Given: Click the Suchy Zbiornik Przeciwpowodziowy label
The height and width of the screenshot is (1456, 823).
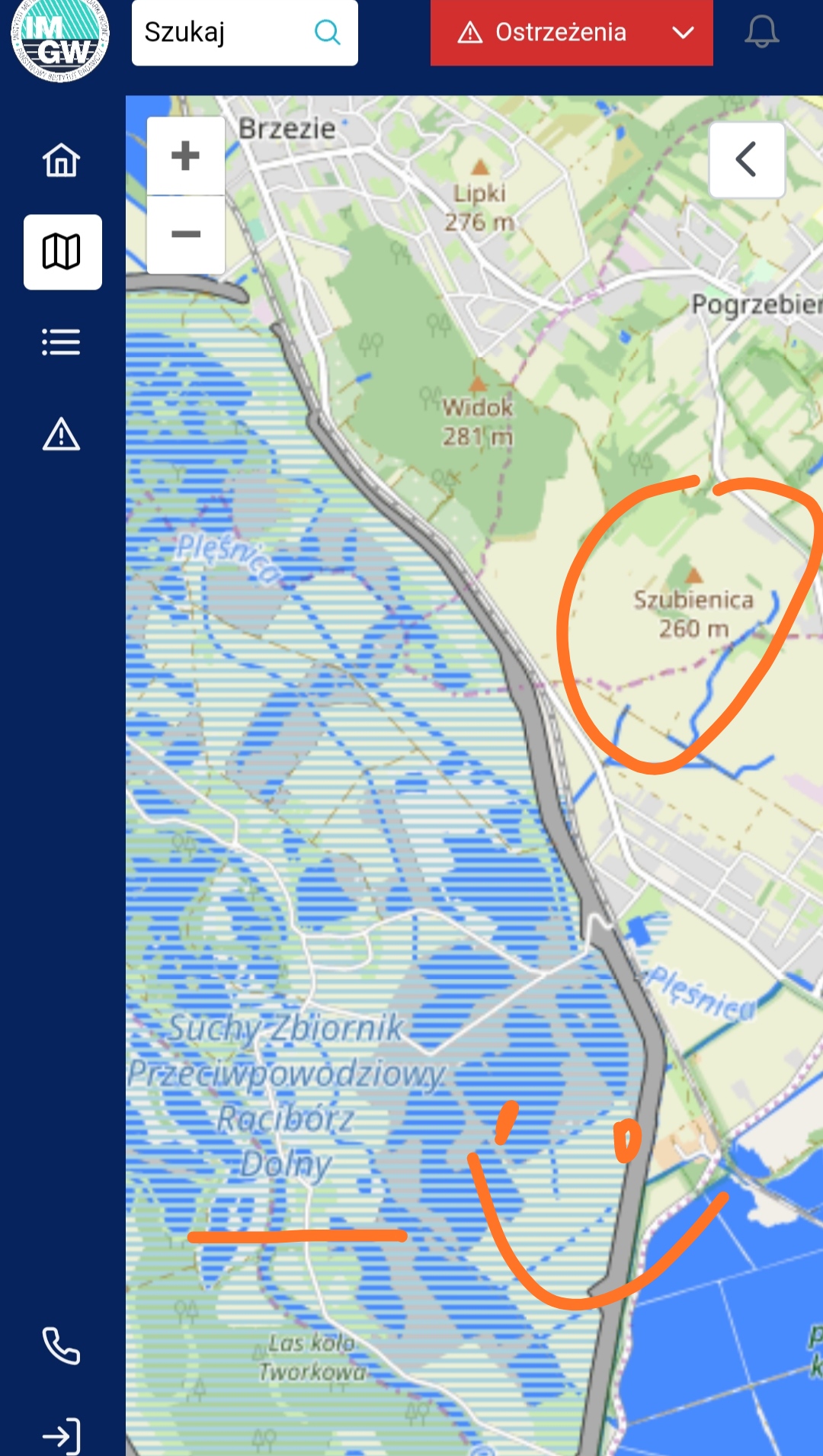Looking at the screenshot, I should tap(286, 1050).
